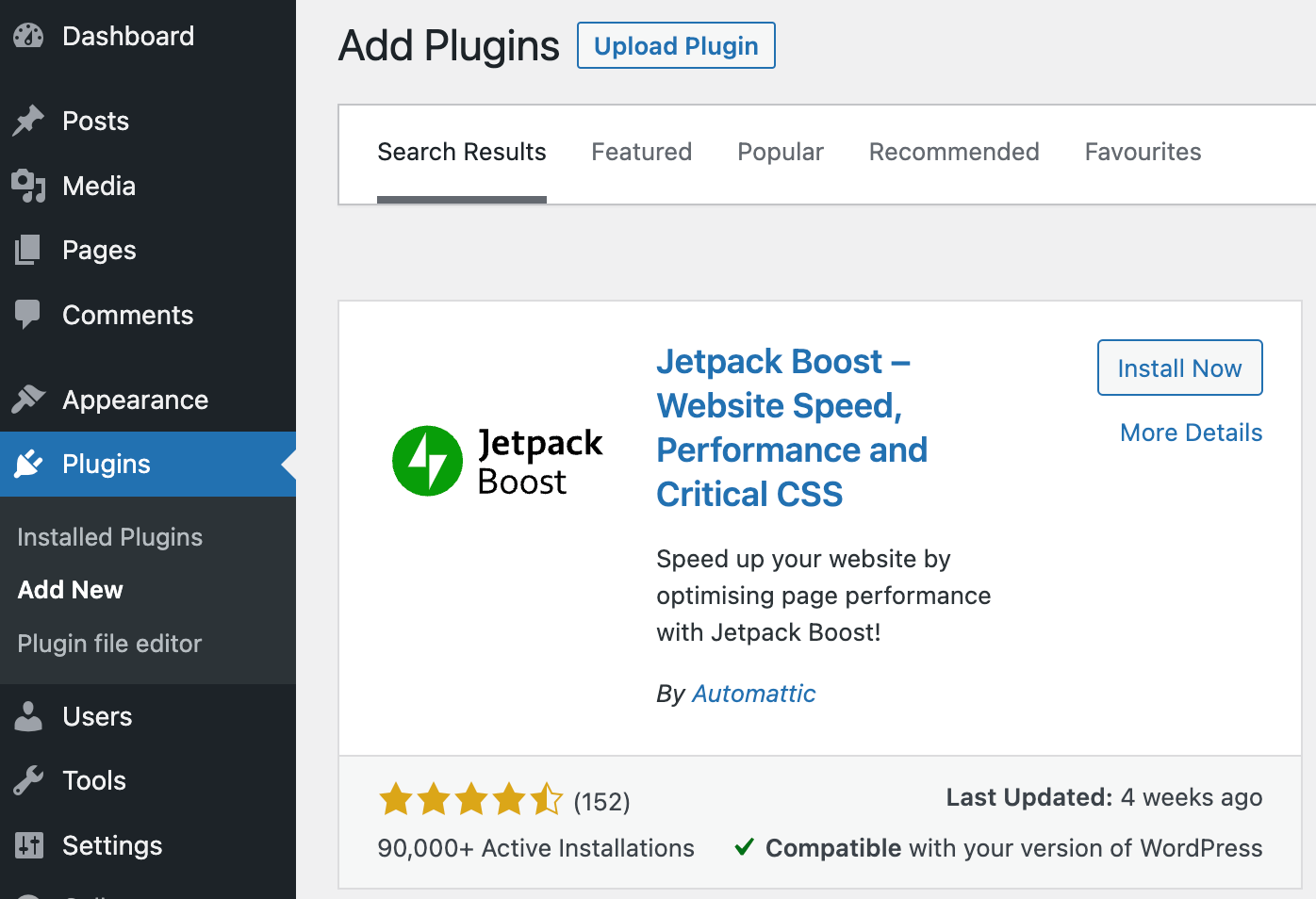Screen dimensions: 1316x899
Task: Switch to the Popular tab
Action: [x=781, y=152]
